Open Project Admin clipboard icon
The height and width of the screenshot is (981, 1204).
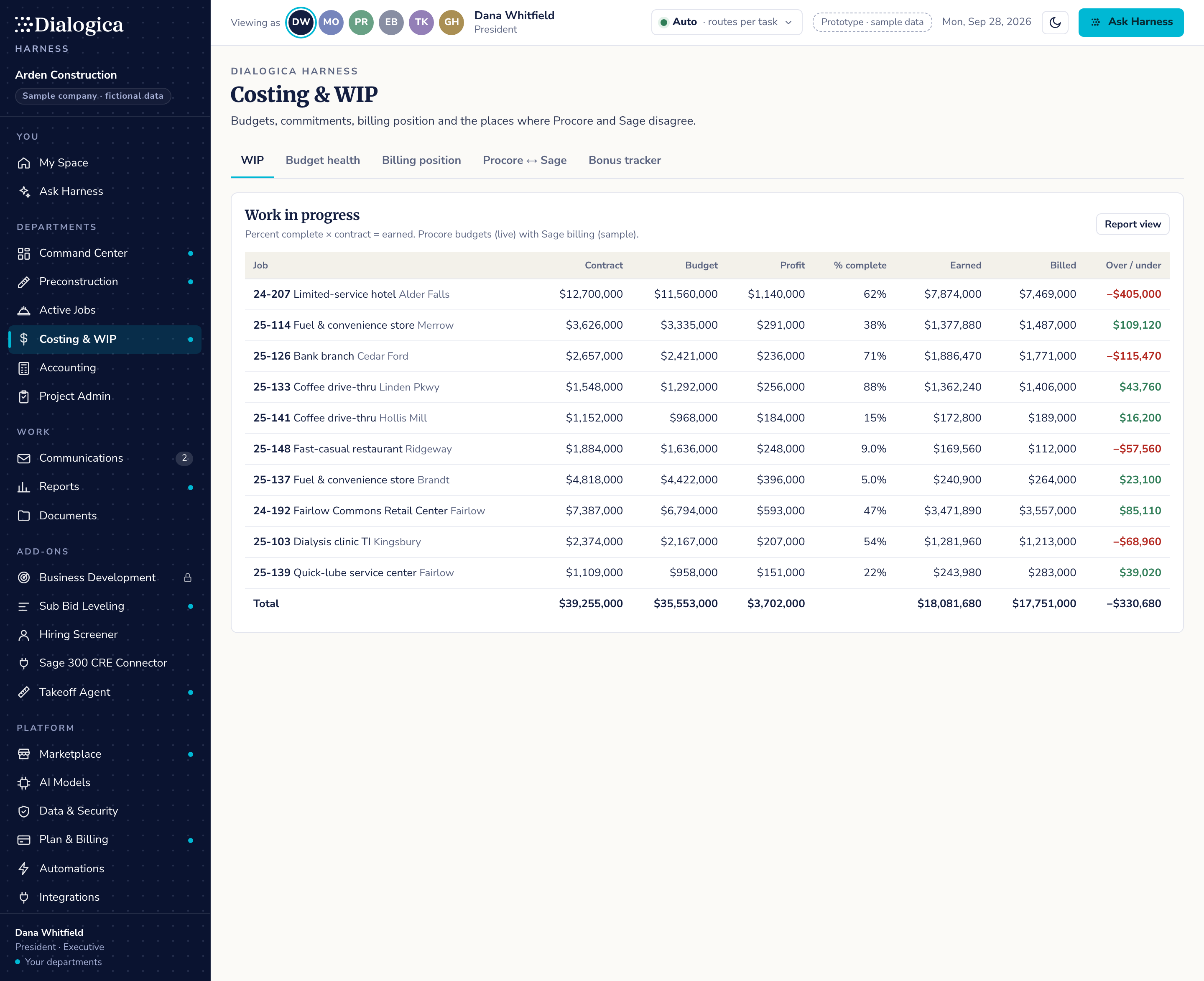click(x=24, y=397)
